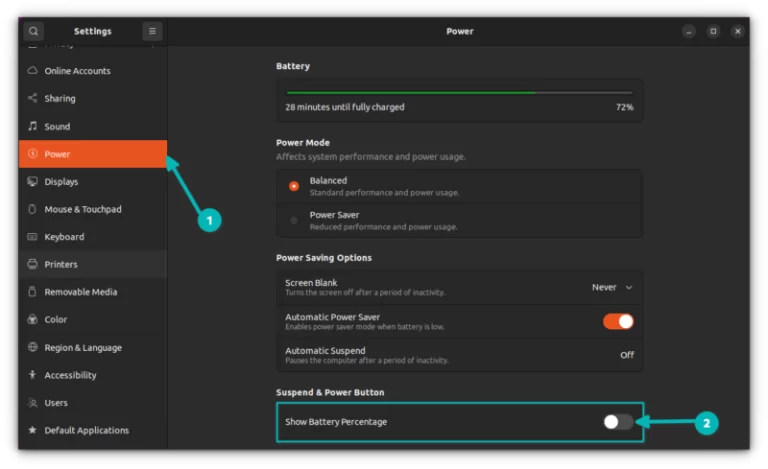Enable the Show Battery Percentage switch
The height and width of the screenshot is (469, 768).
tap(618, 422)
